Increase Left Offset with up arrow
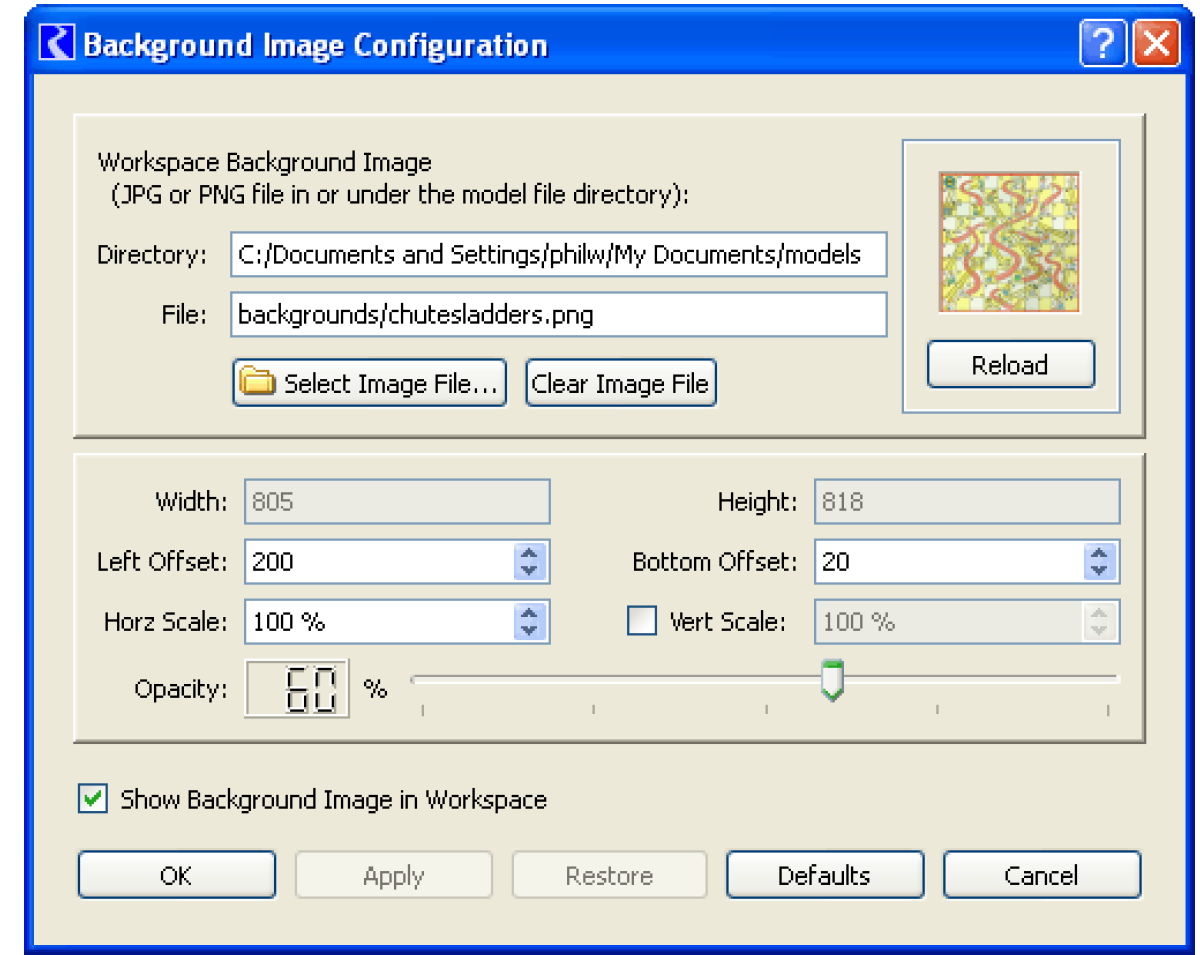This screenshot has height=955, width=1200. pos(529,553)
